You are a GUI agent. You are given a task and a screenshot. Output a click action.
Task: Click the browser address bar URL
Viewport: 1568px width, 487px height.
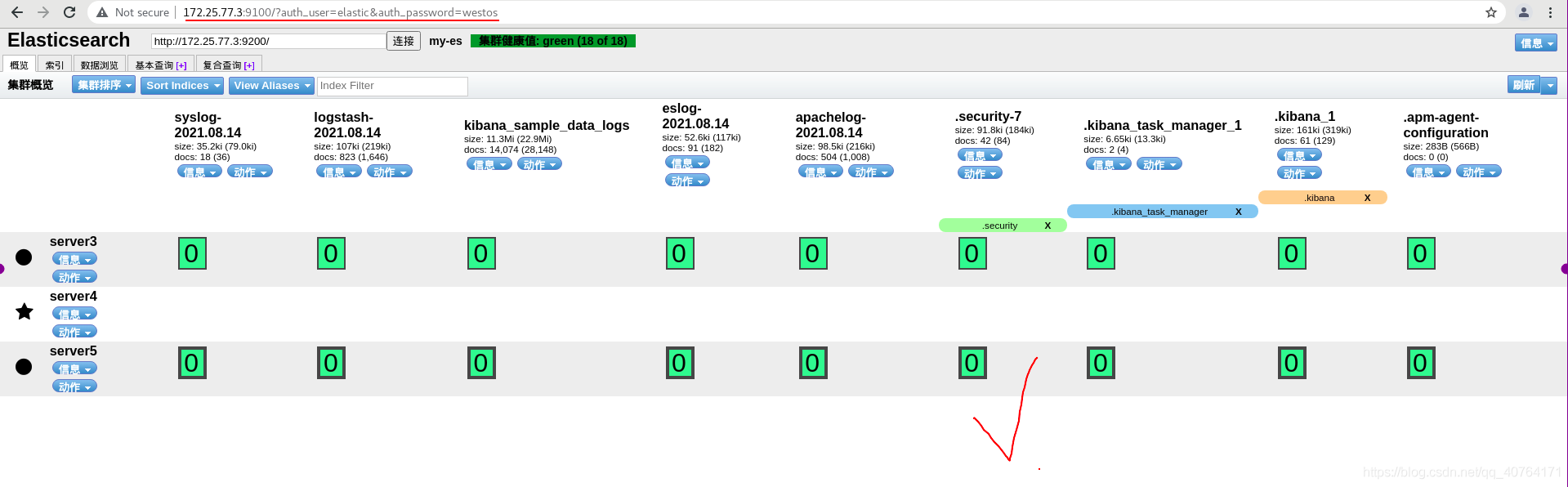341,12
